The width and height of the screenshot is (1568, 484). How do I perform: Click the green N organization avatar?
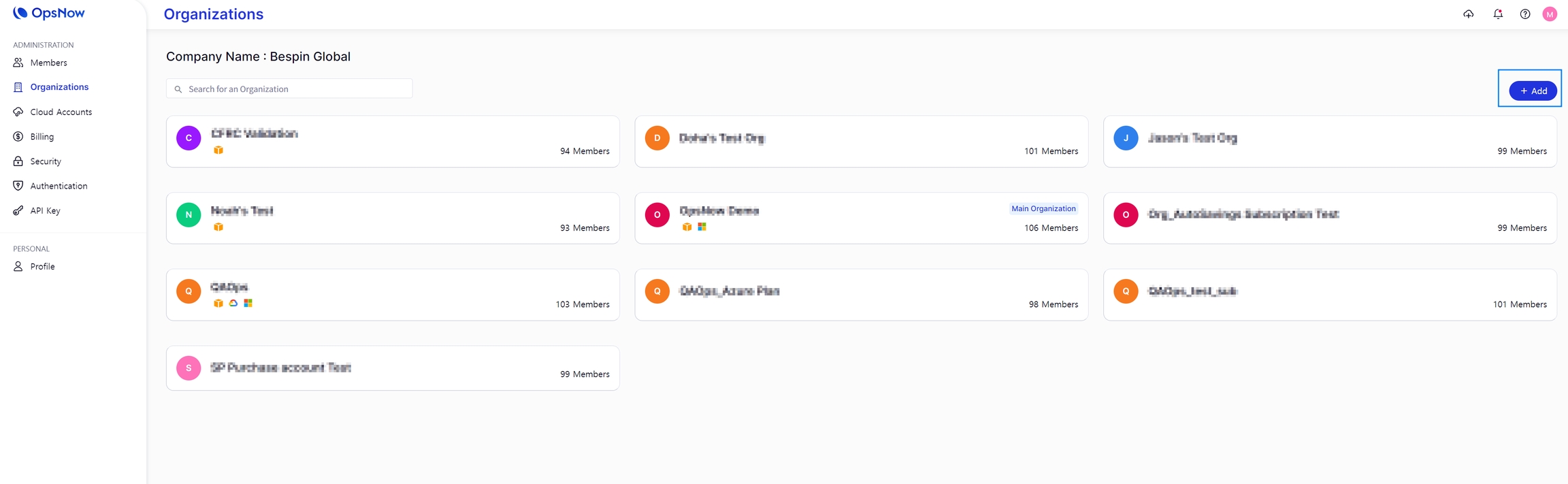click(189, 215)
